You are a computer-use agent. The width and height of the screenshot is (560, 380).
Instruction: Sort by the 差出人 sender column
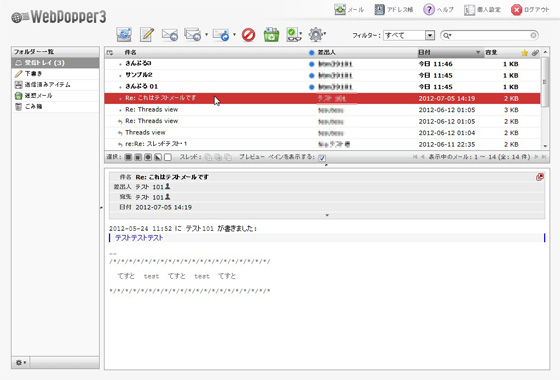point(327,53)
